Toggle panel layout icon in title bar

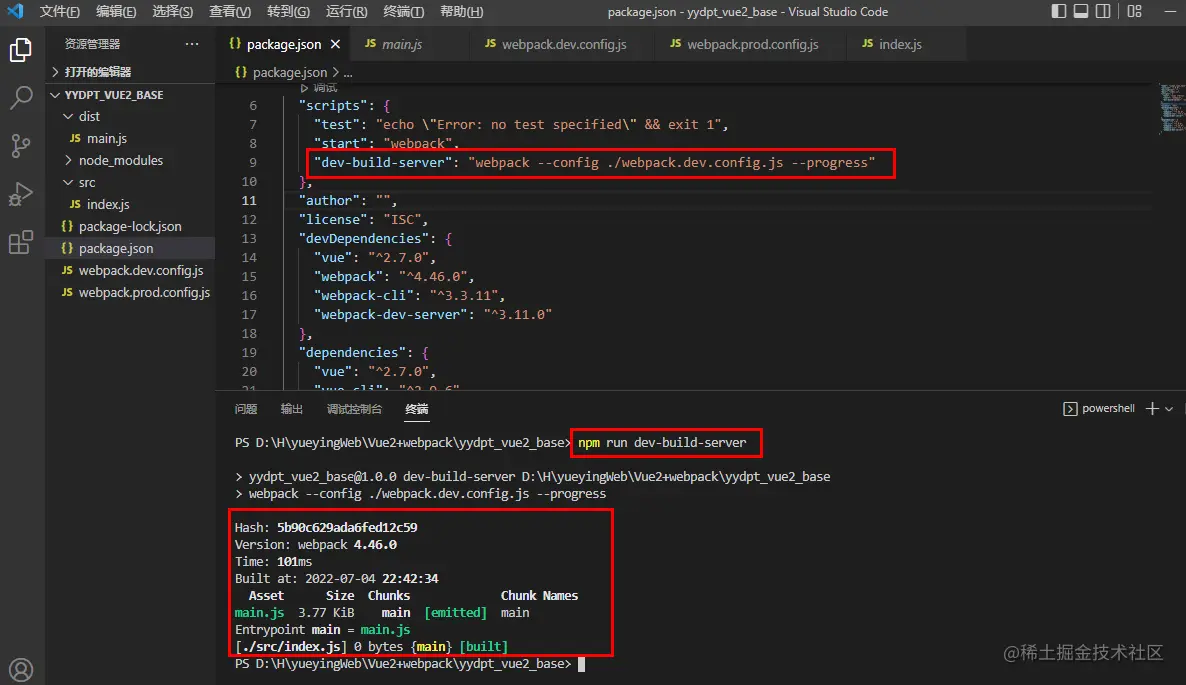pos(1081,11)
